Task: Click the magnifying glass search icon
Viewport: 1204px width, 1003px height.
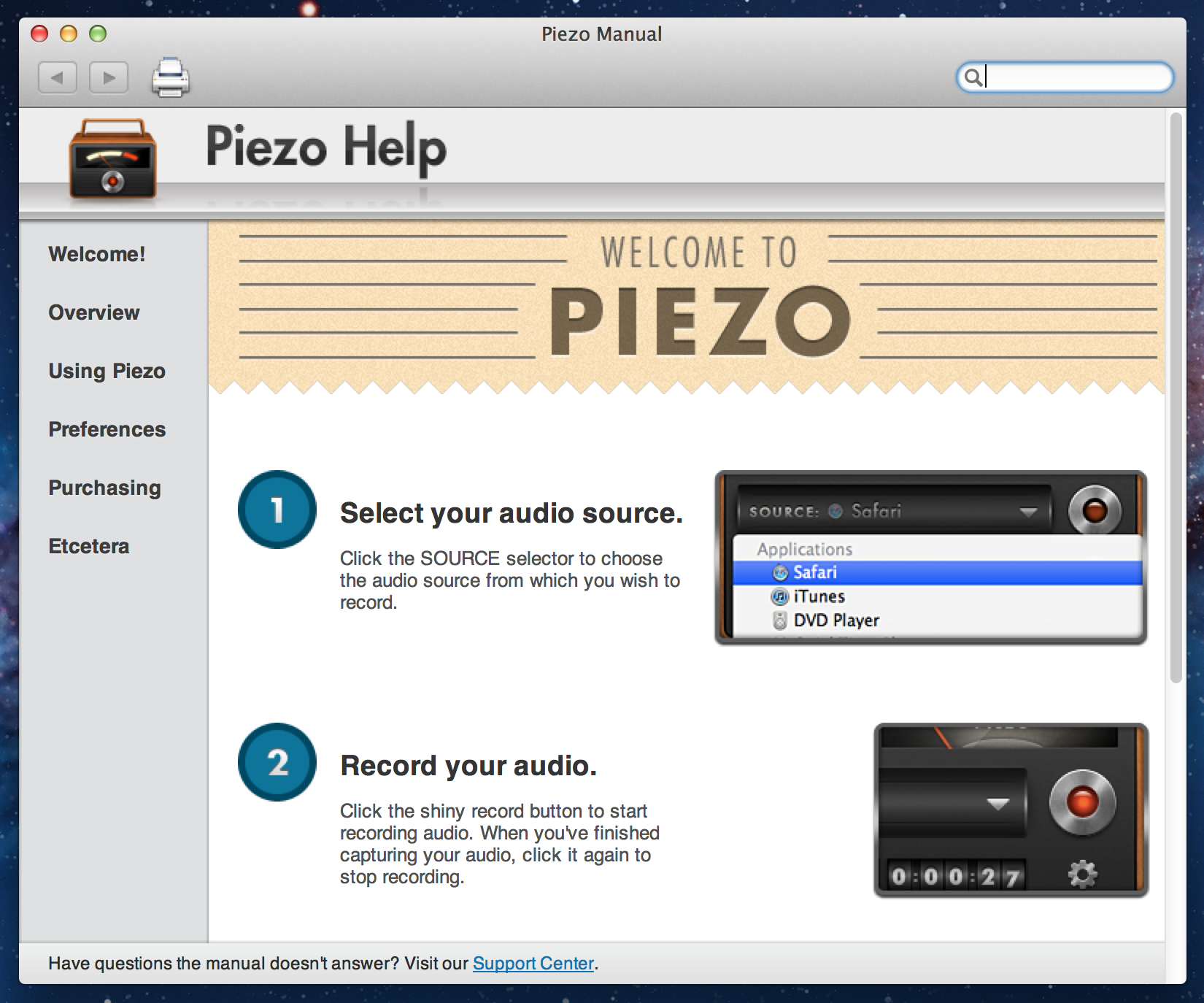Action: click(973, 77)
